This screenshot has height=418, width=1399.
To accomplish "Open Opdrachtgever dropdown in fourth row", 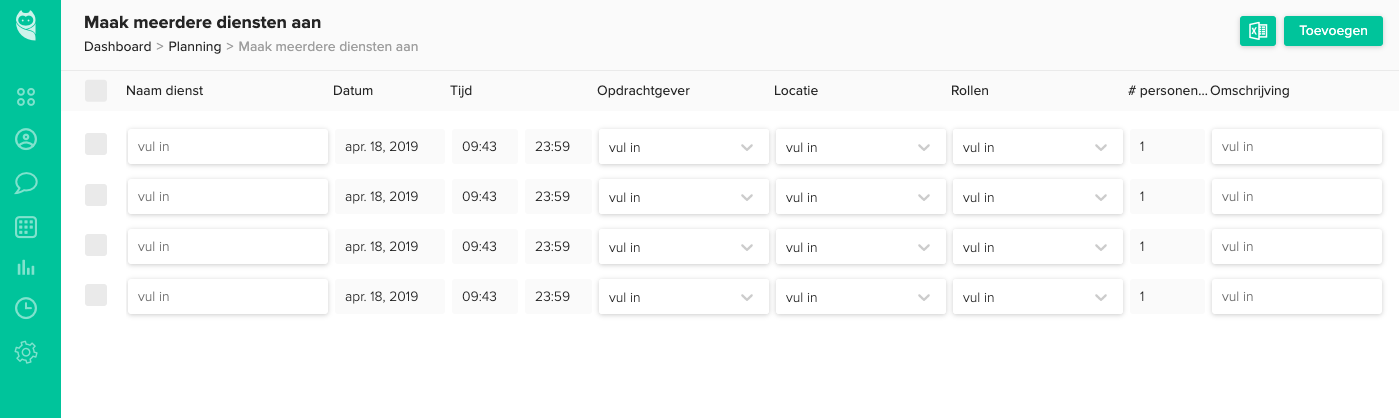I will 684,297.
